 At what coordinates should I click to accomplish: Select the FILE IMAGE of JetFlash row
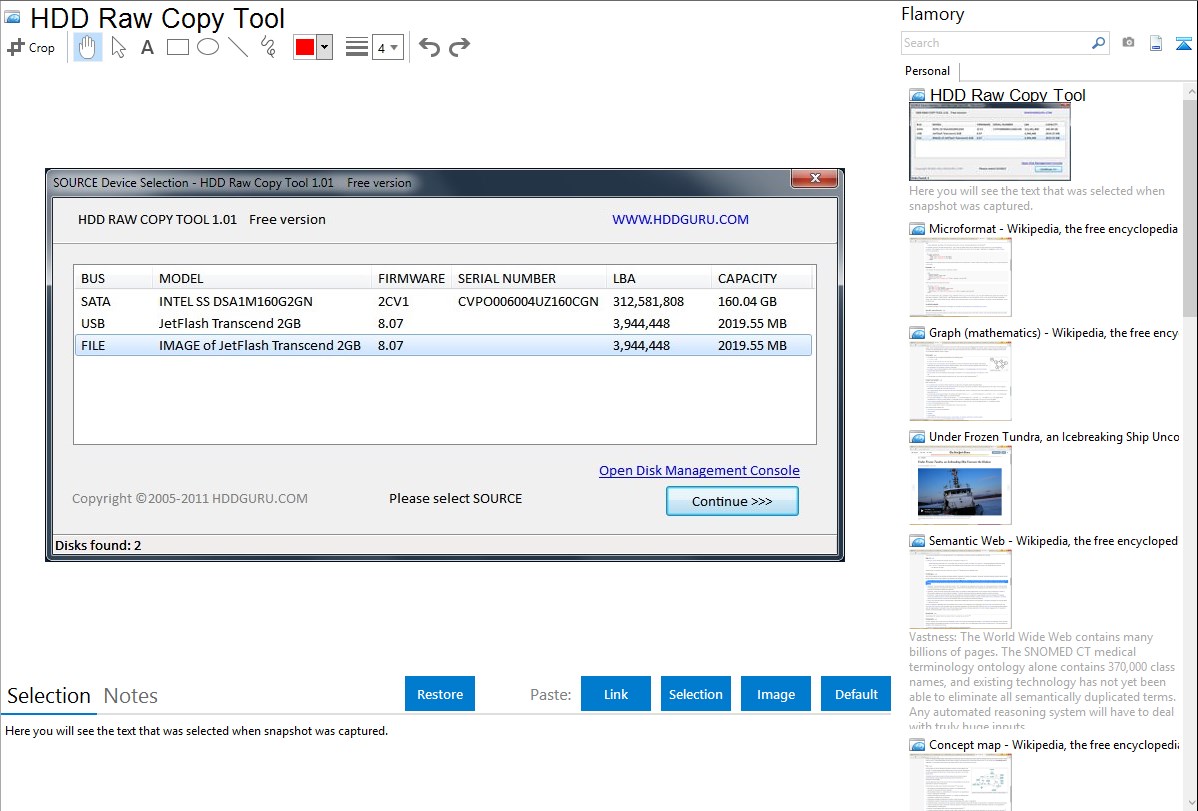(443, 345)
